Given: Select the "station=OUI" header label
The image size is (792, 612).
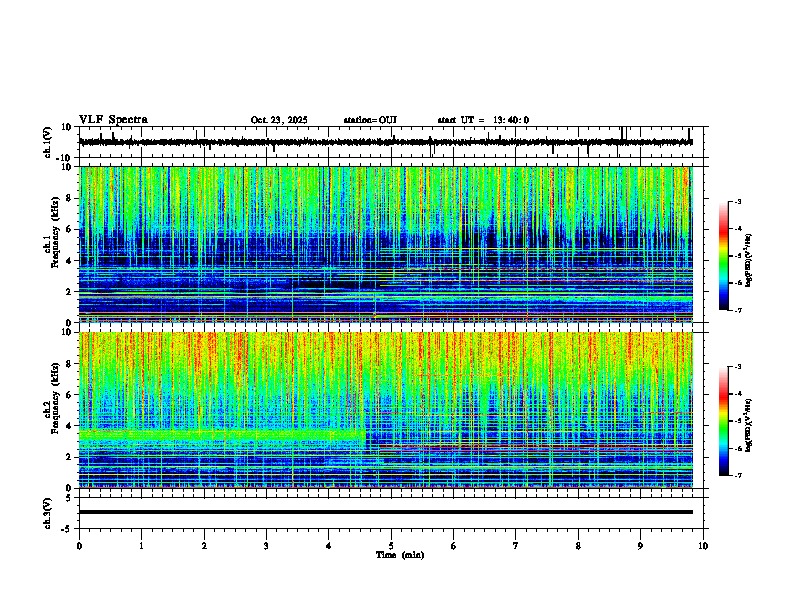Looking at the screenshot, I should [370, 120].
